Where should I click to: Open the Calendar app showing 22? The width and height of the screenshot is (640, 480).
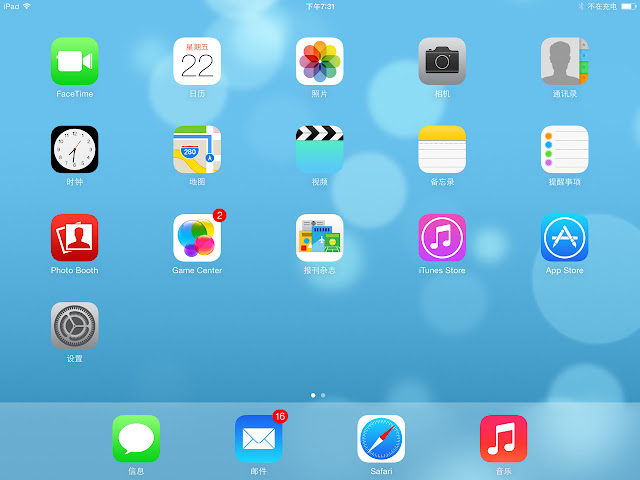tap(197, 61)
